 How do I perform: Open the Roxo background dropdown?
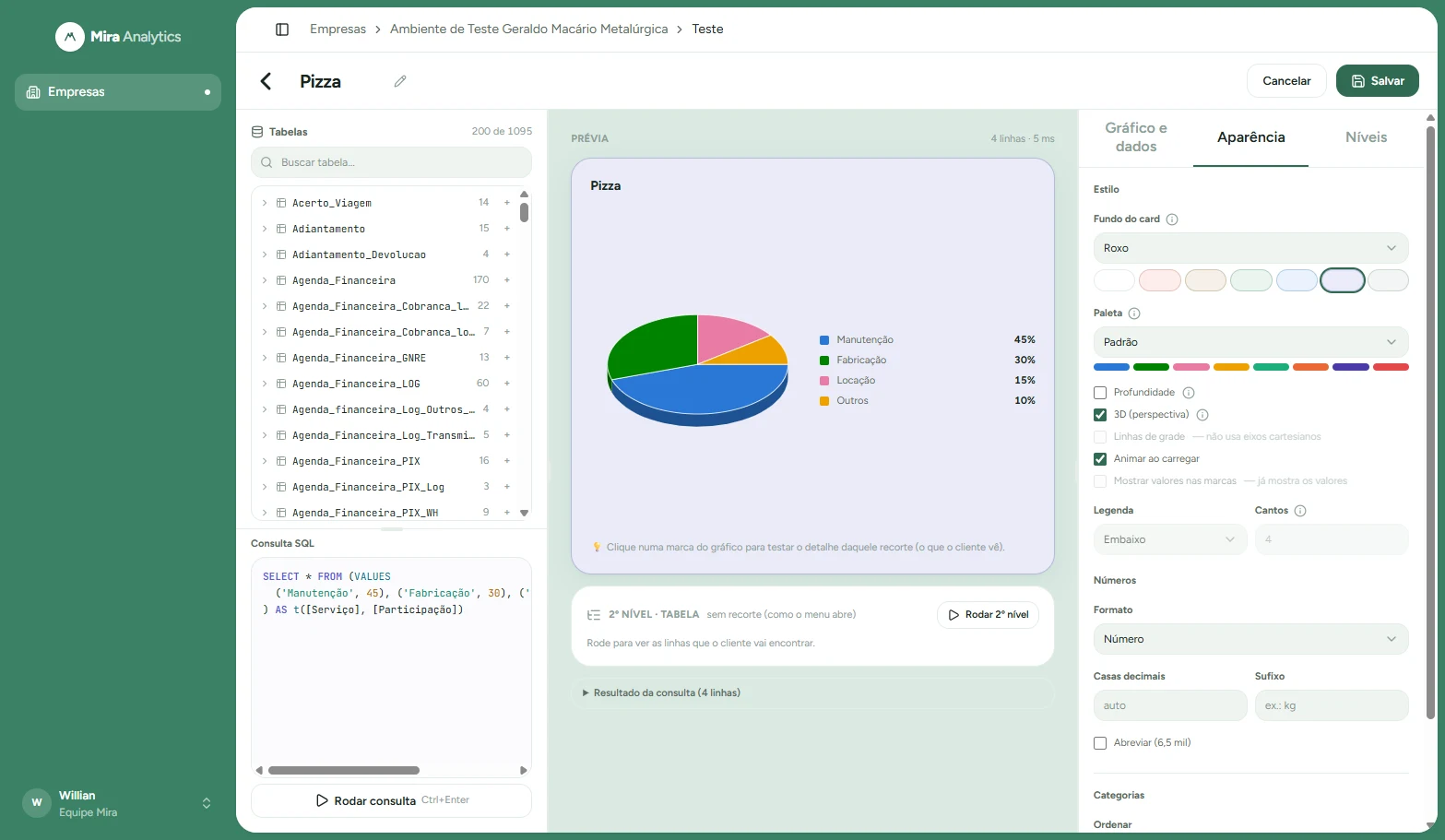point(1250,248)
